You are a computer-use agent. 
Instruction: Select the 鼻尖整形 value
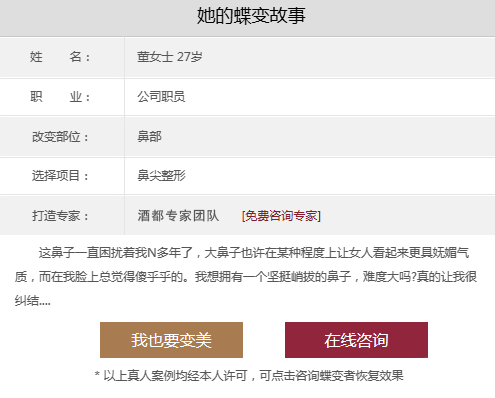point(161,176)
